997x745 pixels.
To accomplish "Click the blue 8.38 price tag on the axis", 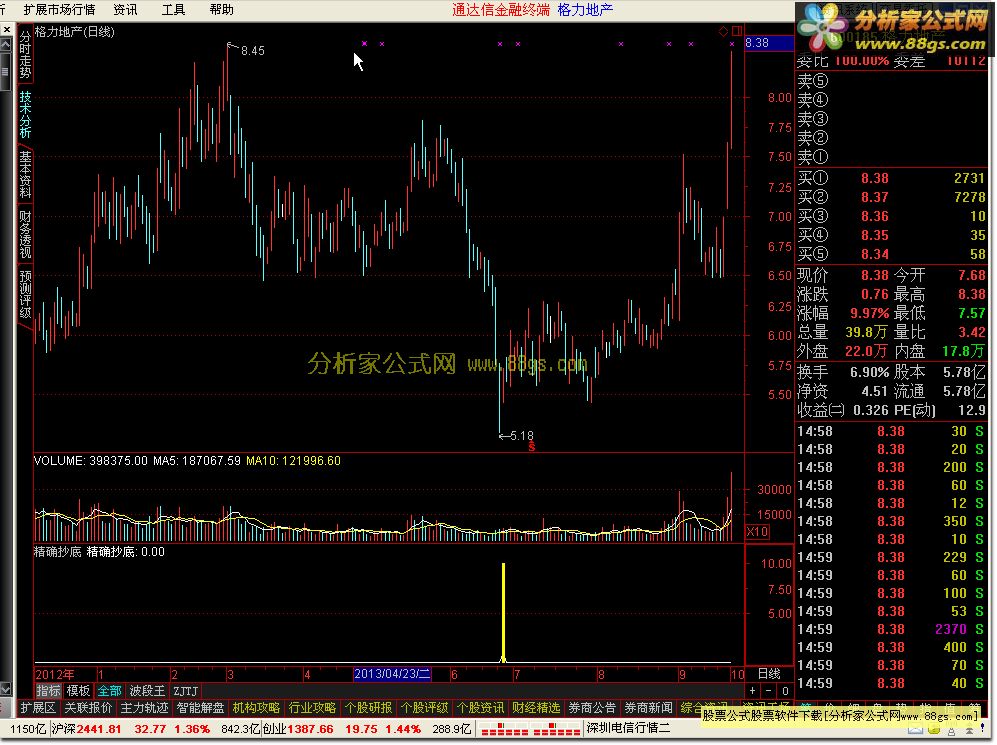I will (x=769, y=43).
